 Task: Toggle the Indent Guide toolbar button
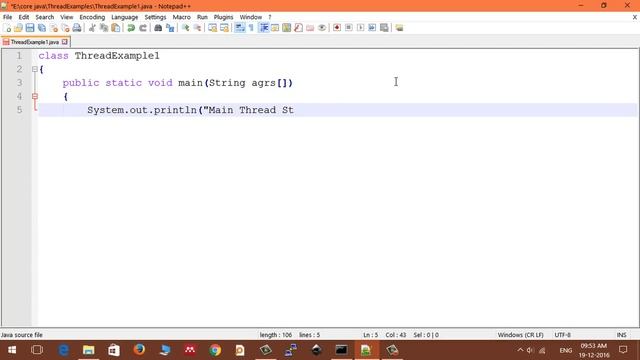pyautogui.click(x=264, y=28)
